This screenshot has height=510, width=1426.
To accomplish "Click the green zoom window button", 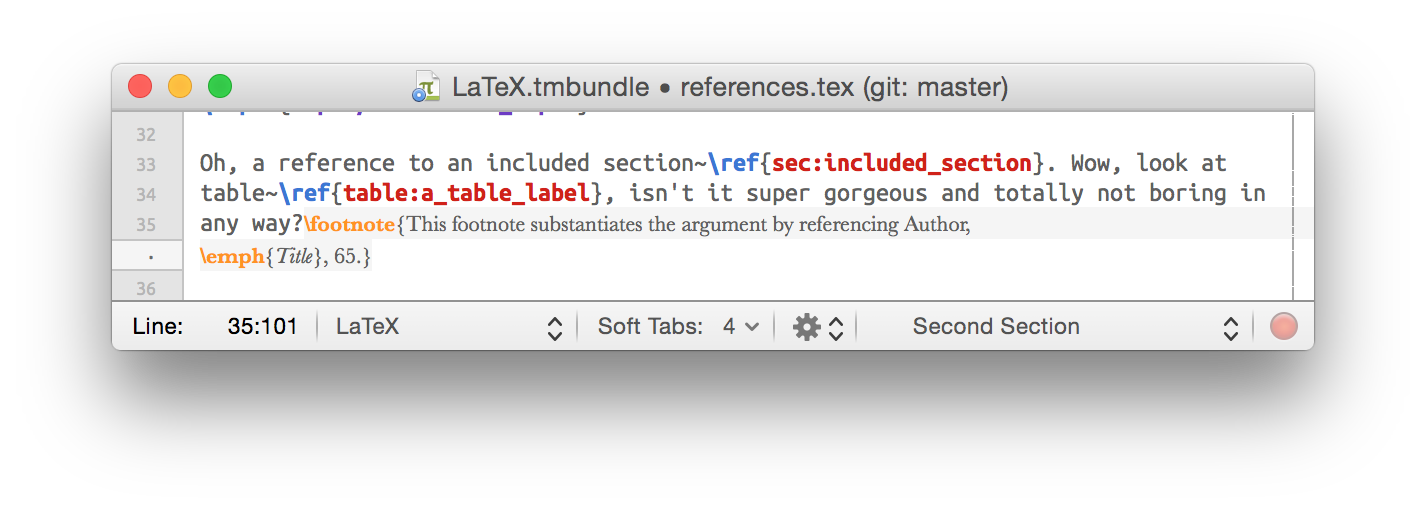I will point(219,87).
